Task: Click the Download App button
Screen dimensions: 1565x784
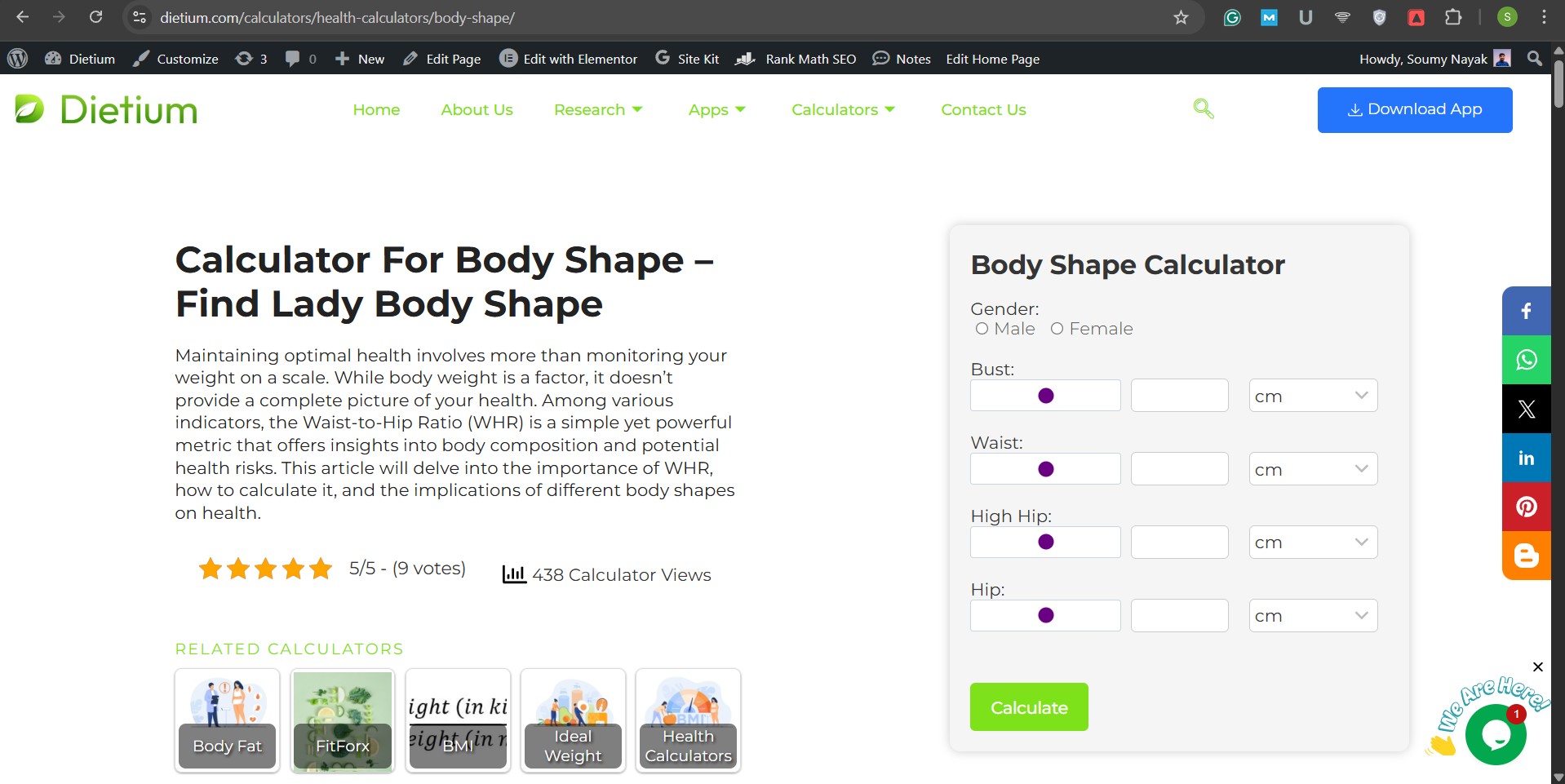Action: pyautogui.click(x=1414, y=109)
